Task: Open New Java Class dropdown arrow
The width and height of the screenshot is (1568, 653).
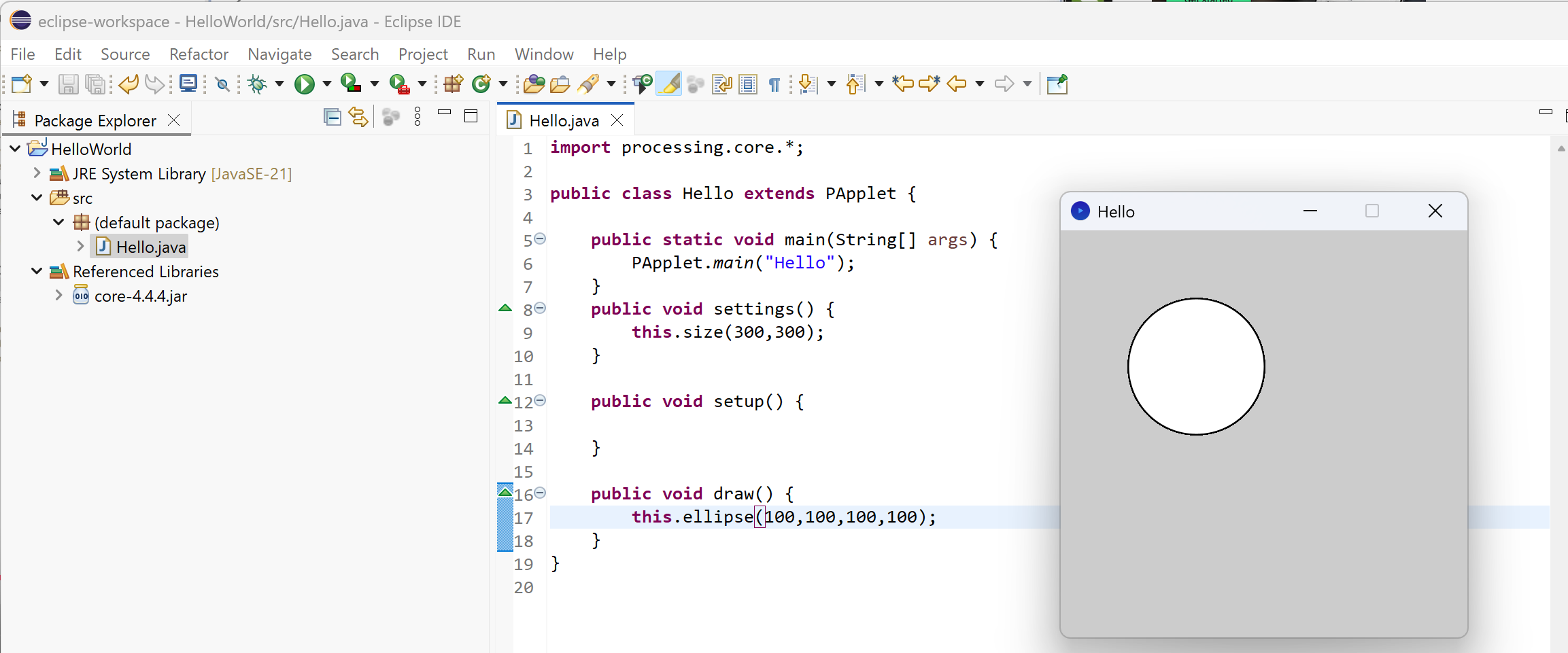Action: 503,84
